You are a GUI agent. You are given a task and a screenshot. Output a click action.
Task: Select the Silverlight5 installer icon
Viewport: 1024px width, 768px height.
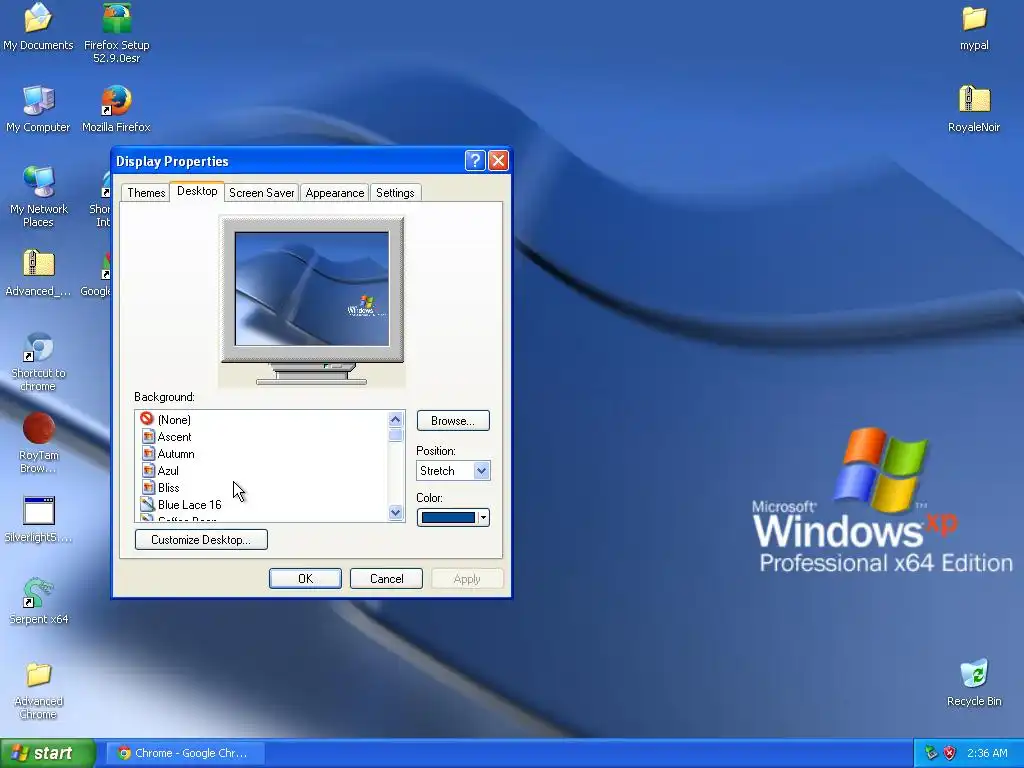(x=38, y=511)
